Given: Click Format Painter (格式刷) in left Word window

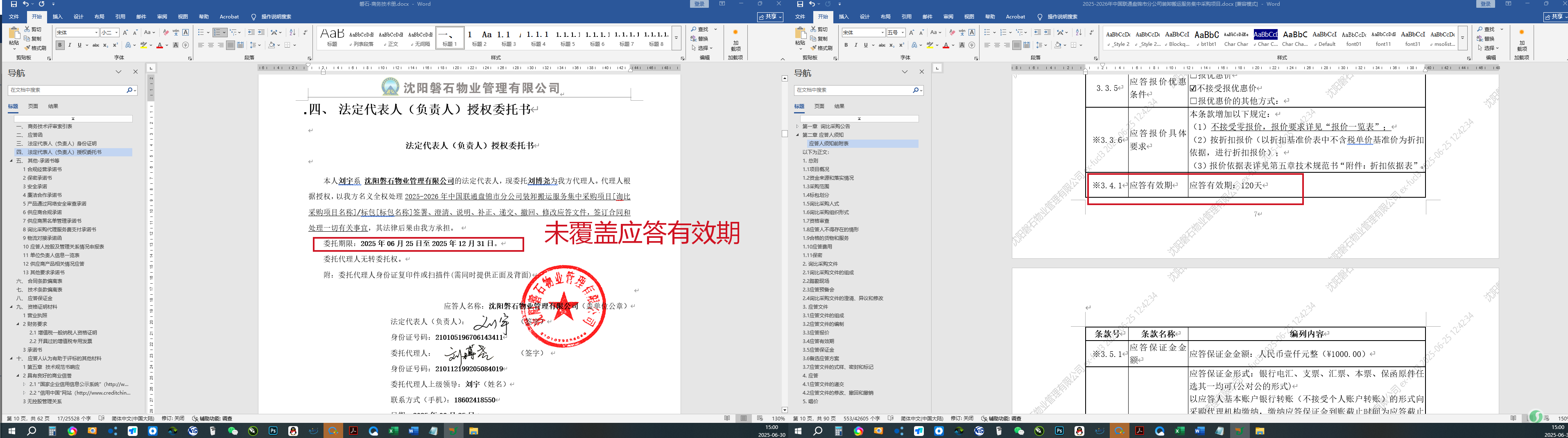Looking at the screenshot, I should pos(35,47).
